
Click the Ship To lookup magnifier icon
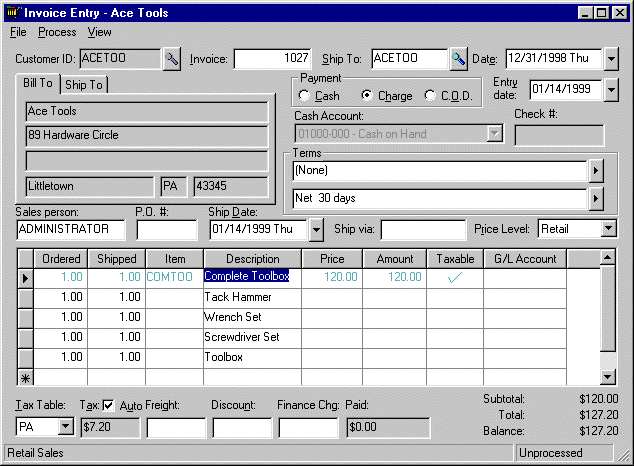click(x=459, y=59)
